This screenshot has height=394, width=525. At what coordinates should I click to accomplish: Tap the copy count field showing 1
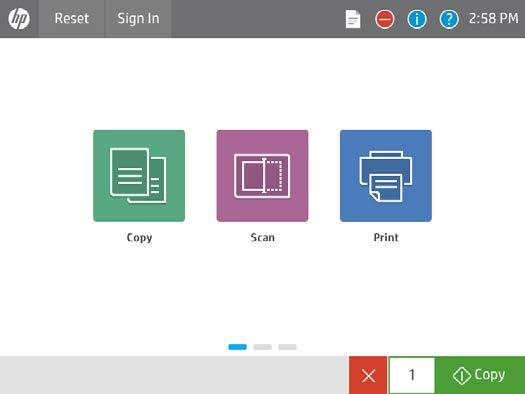[412, 375]
